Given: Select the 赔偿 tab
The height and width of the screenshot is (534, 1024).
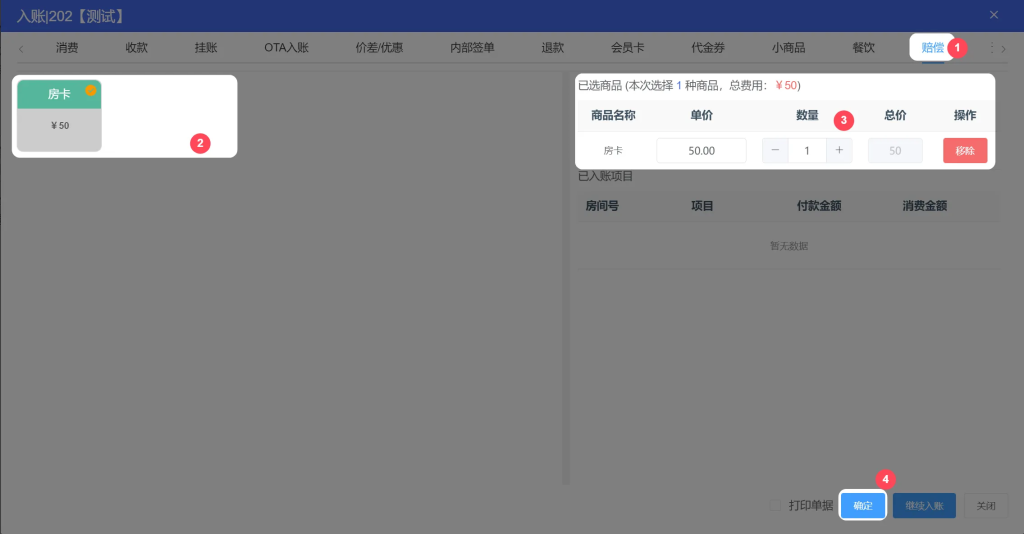Looking at the screenshot, I should pyautogui.click(x=932, y=48).
